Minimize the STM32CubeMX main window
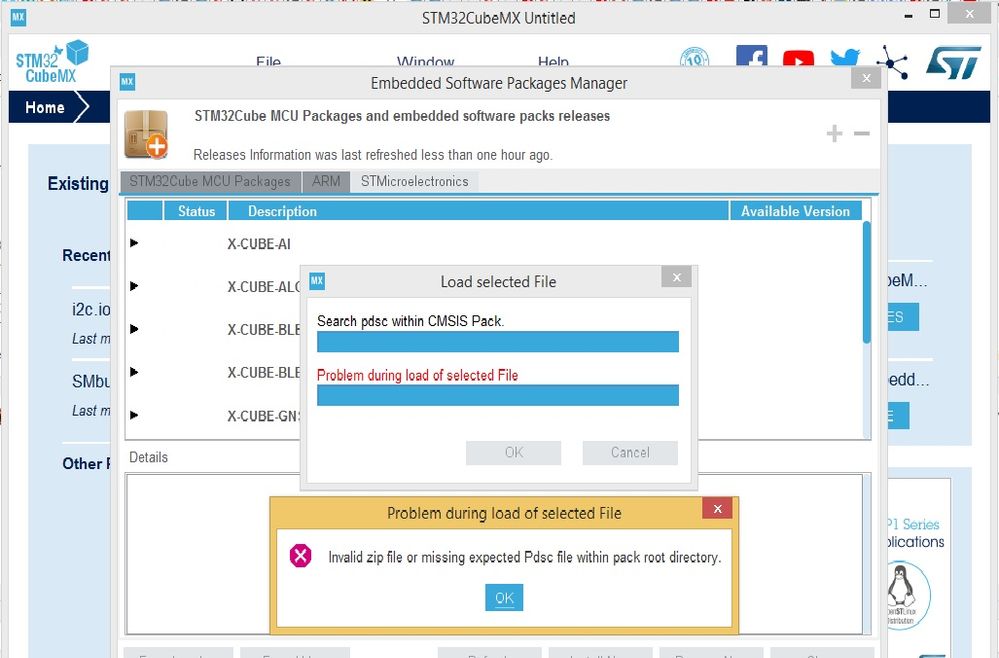Viewport: 999px width, 658px height. tap(909, 15)
